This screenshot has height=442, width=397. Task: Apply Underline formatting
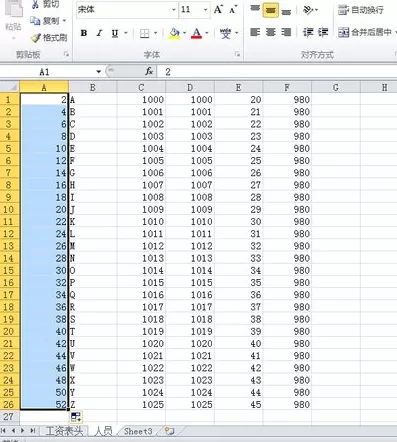pyautogui.click(x=115, y=33)
